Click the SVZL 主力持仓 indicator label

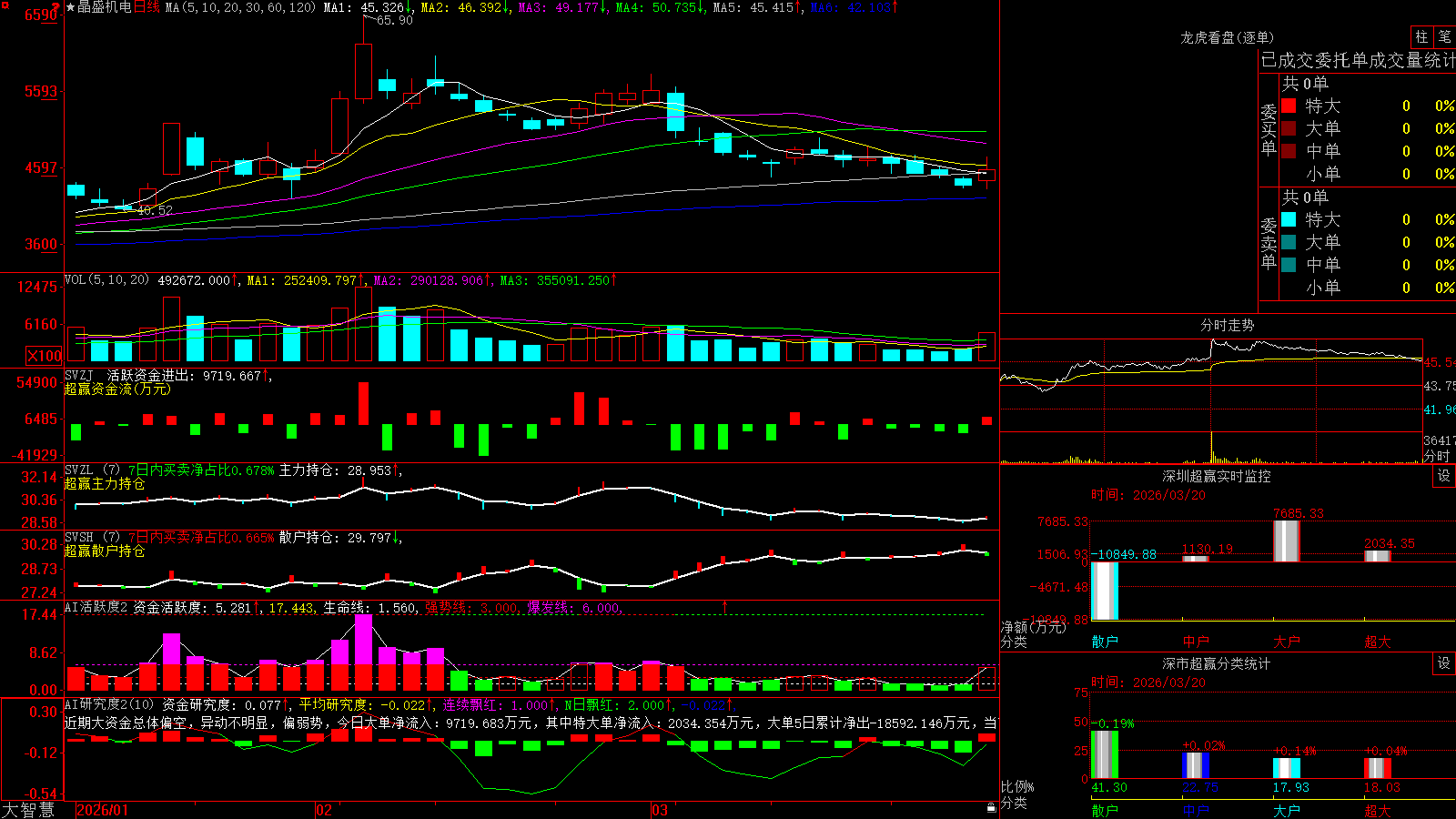pos(232,470)
